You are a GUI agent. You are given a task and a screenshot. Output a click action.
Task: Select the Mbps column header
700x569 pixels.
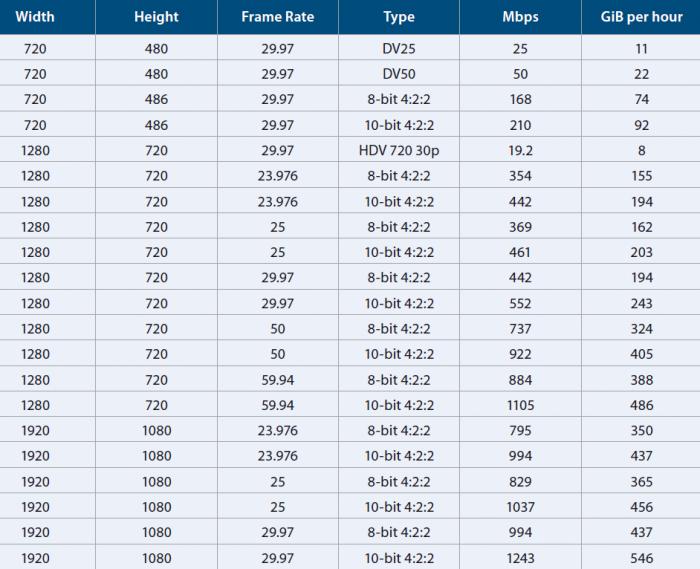[x=521, y=17]
